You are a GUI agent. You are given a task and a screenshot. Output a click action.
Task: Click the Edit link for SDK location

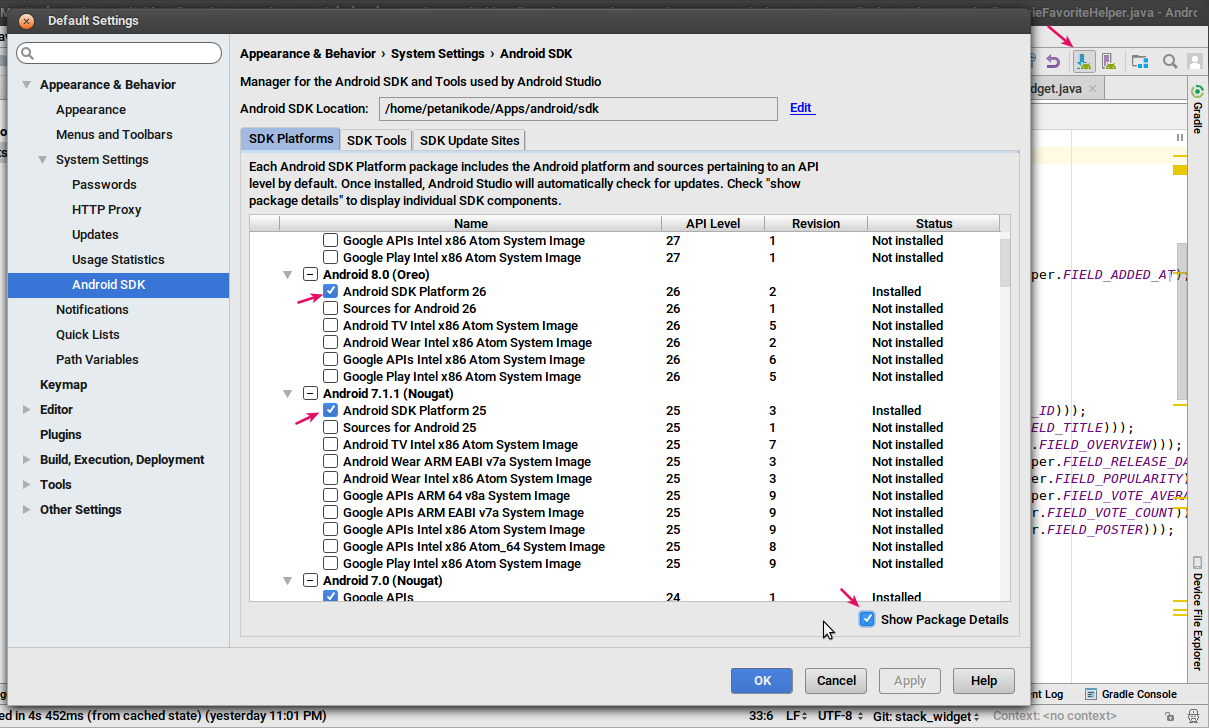(x=801, y=108)
